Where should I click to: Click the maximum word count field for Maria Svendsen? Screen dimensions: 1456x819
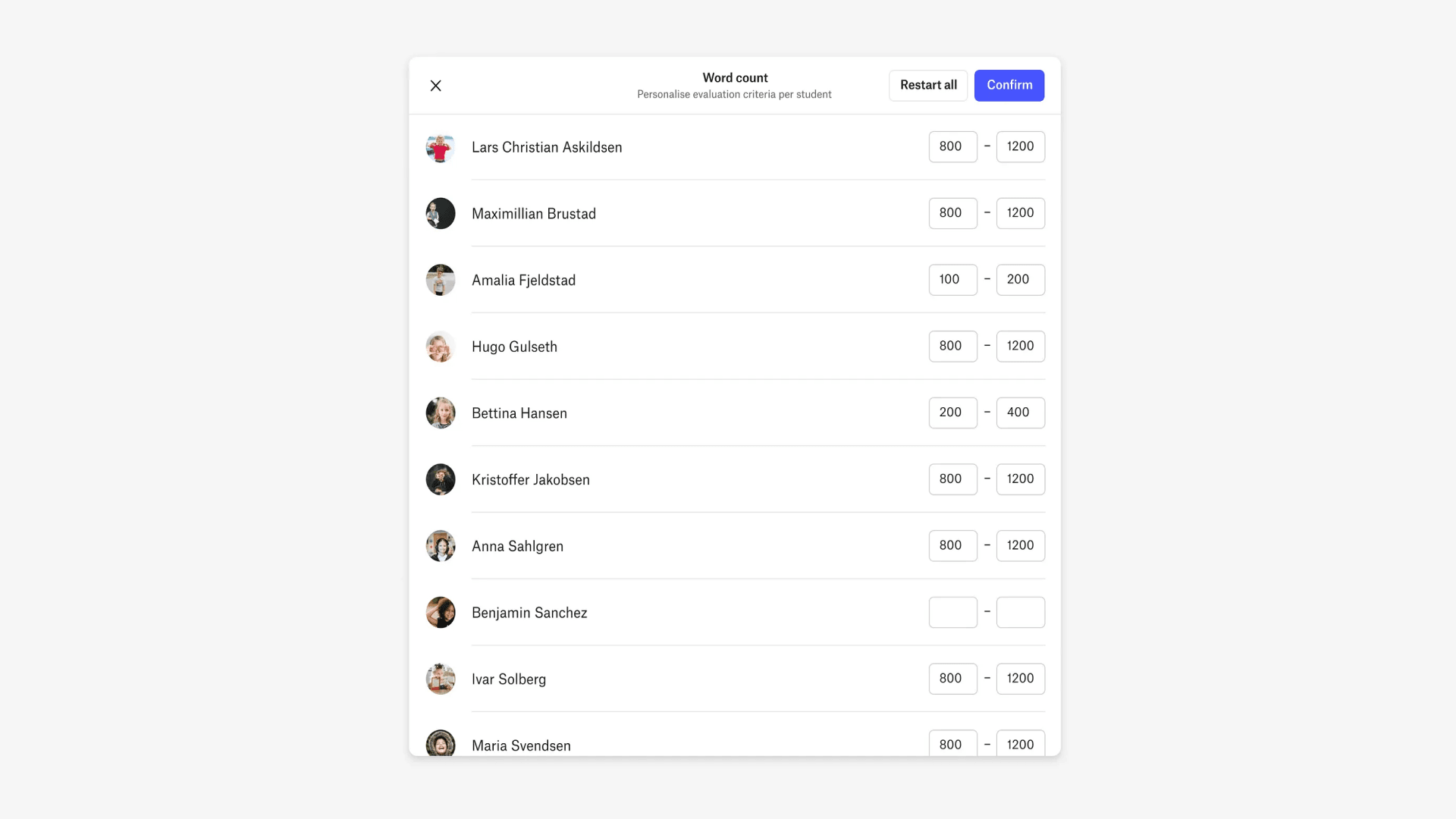1020,744
